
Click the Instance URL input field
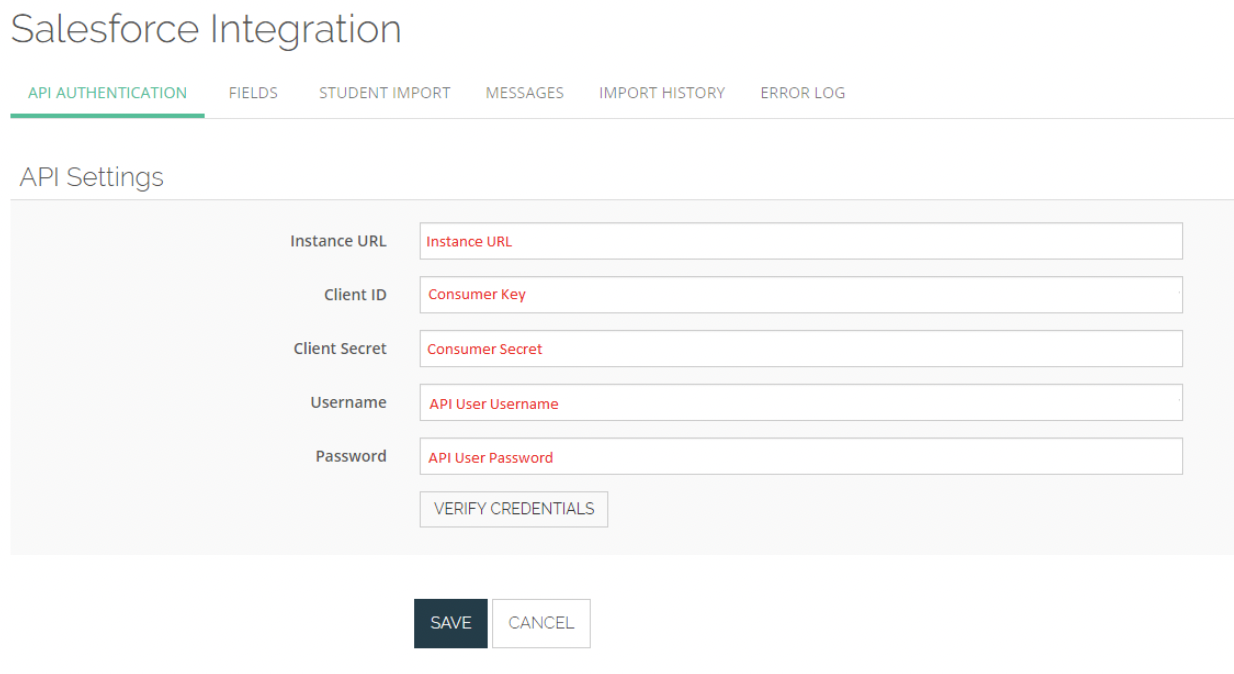tap(800, 241)
